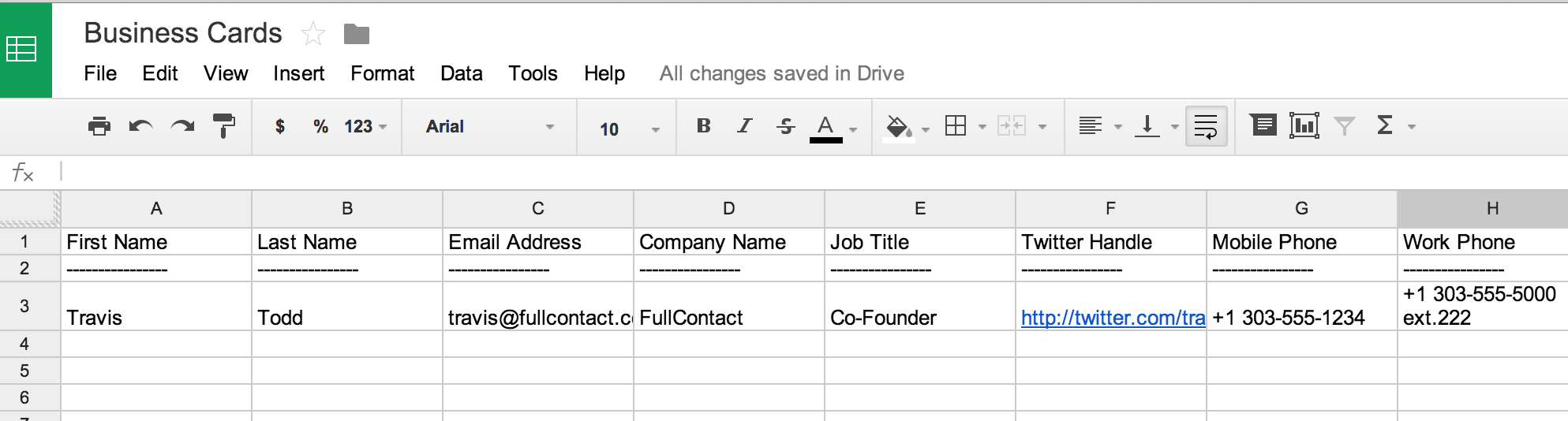Toggle text wrapping button
Screen dimensions: 1568x421
coord(1206,126)
